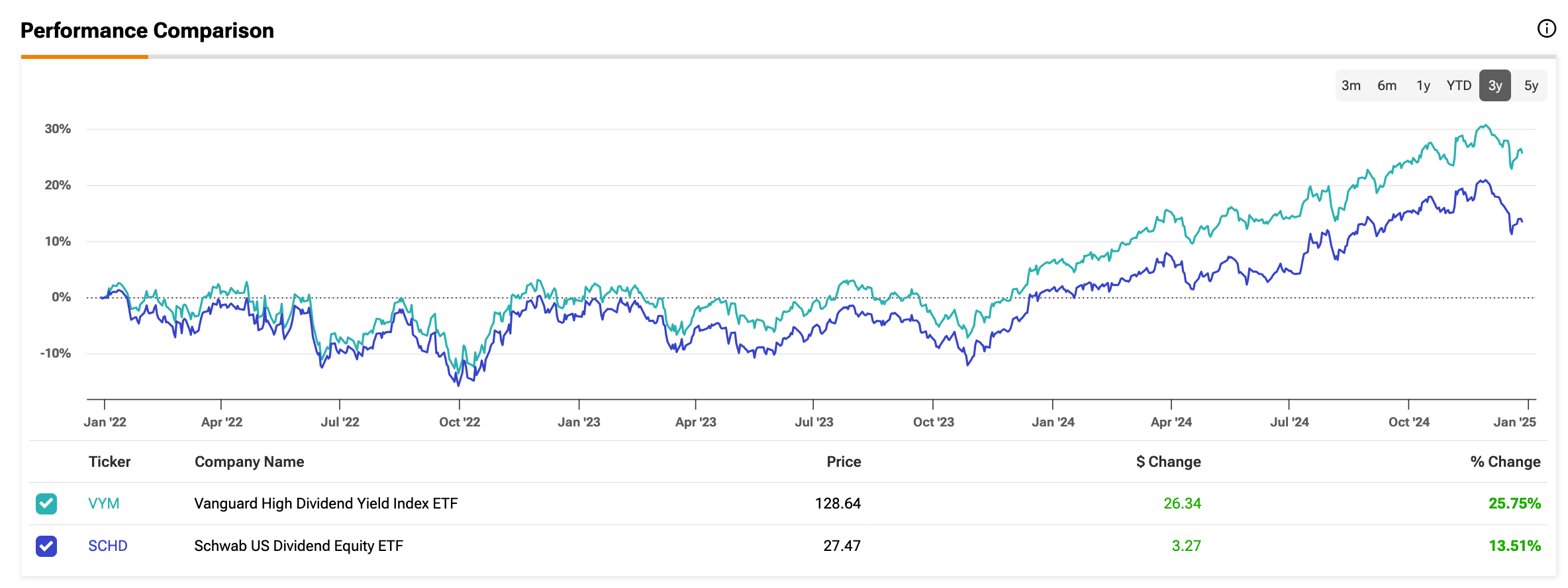Screen dimensions: 1568x588
Task: Click the Oct '23 axis label
Action: (934, 422)
